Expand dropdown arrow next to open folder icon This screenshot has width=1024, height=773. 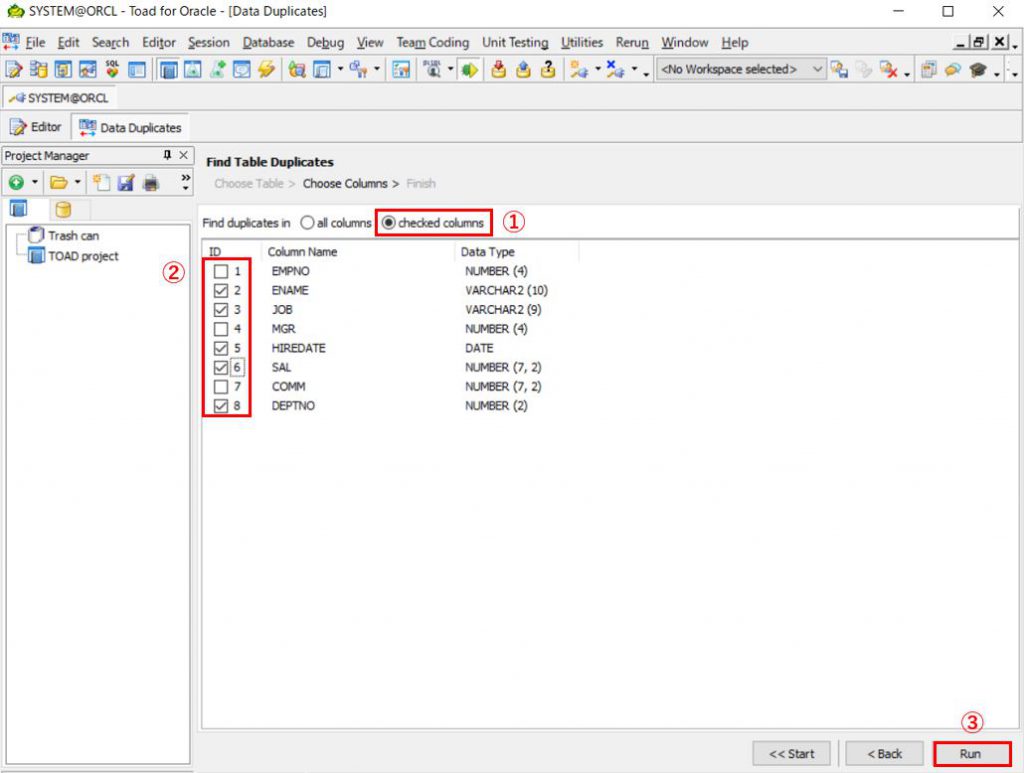pyautogui.click(x=77, y=183)
